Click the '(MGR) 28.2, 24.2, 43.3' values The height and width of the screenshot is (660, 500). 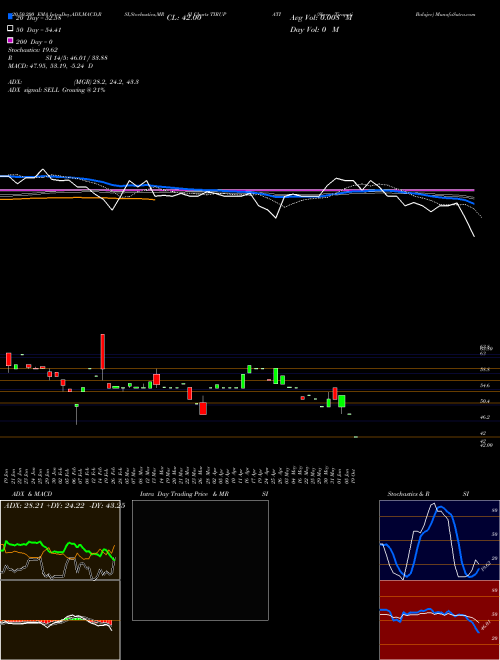[106, 82]
